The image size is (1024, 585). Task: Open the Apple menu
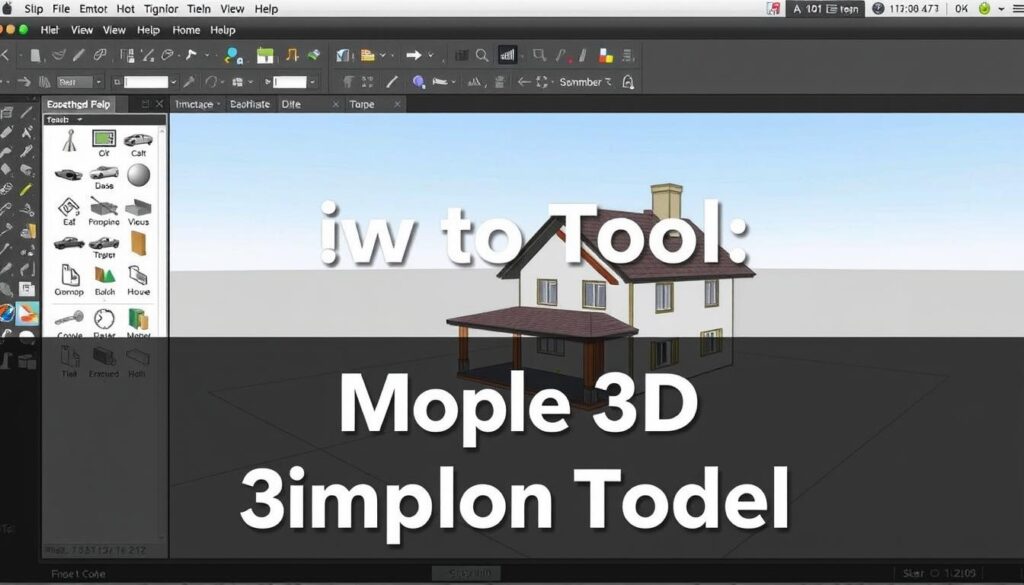(7, 8)
